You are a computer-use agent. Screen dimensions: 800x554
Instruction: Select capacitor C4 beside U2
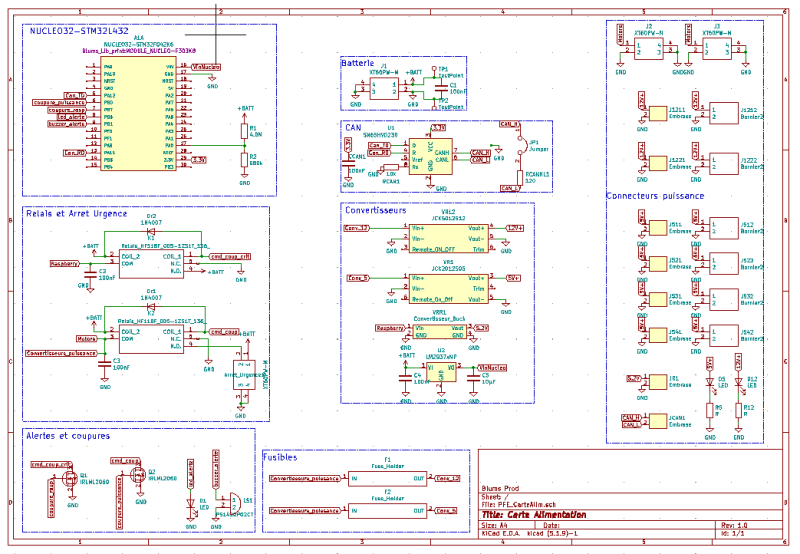[406, 378]
